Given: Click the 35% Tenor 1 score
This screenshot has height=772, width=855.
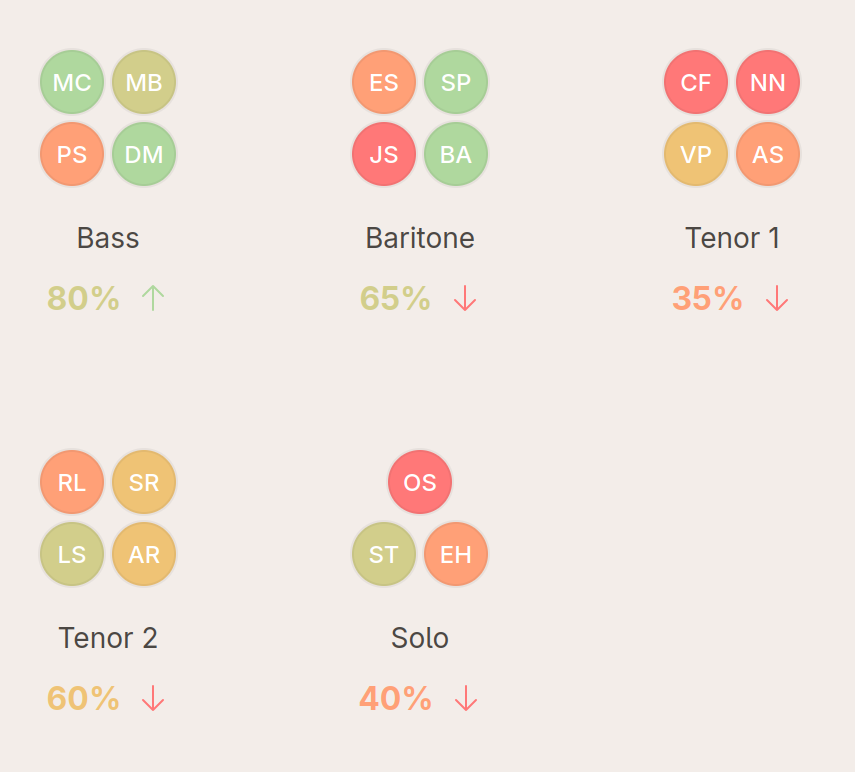Looking at the screenshot, I should [x=707, y=298].
